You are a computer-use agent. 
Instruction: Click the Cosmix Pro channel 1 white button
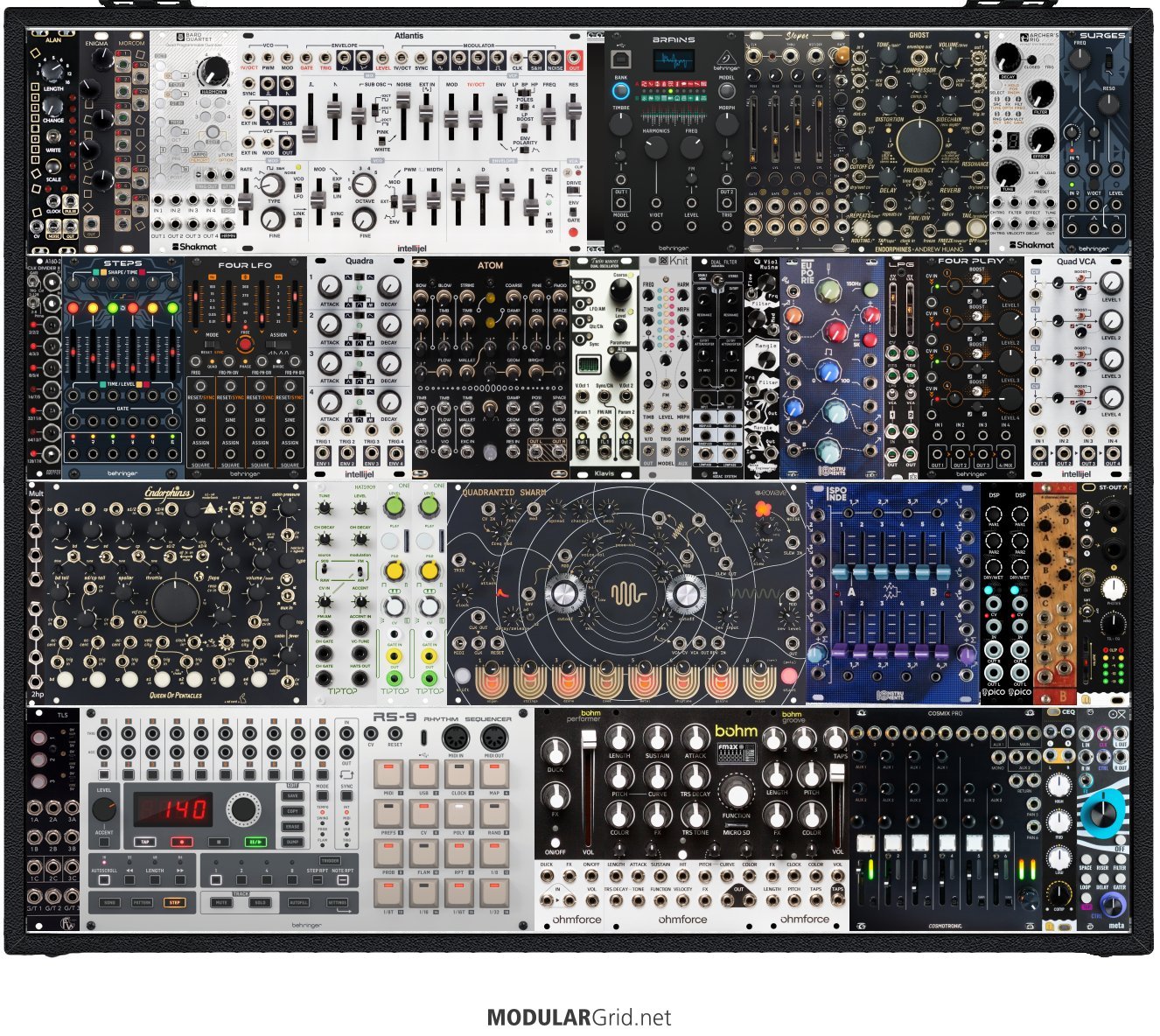866,844
